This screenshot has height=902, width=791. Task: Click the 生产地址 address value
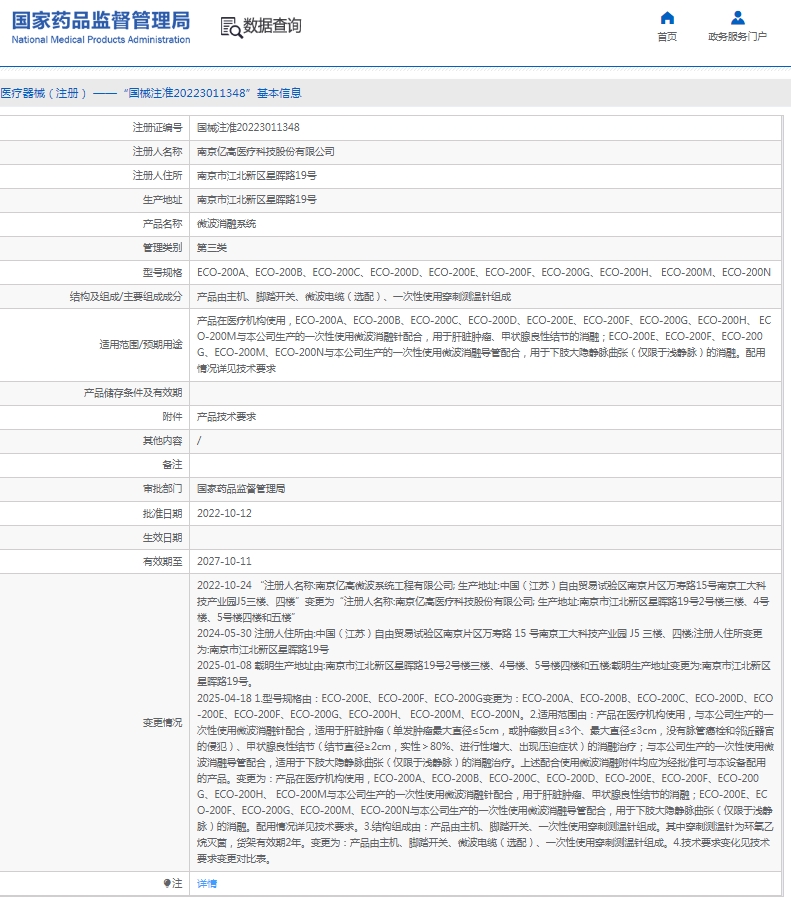point(257,200)
